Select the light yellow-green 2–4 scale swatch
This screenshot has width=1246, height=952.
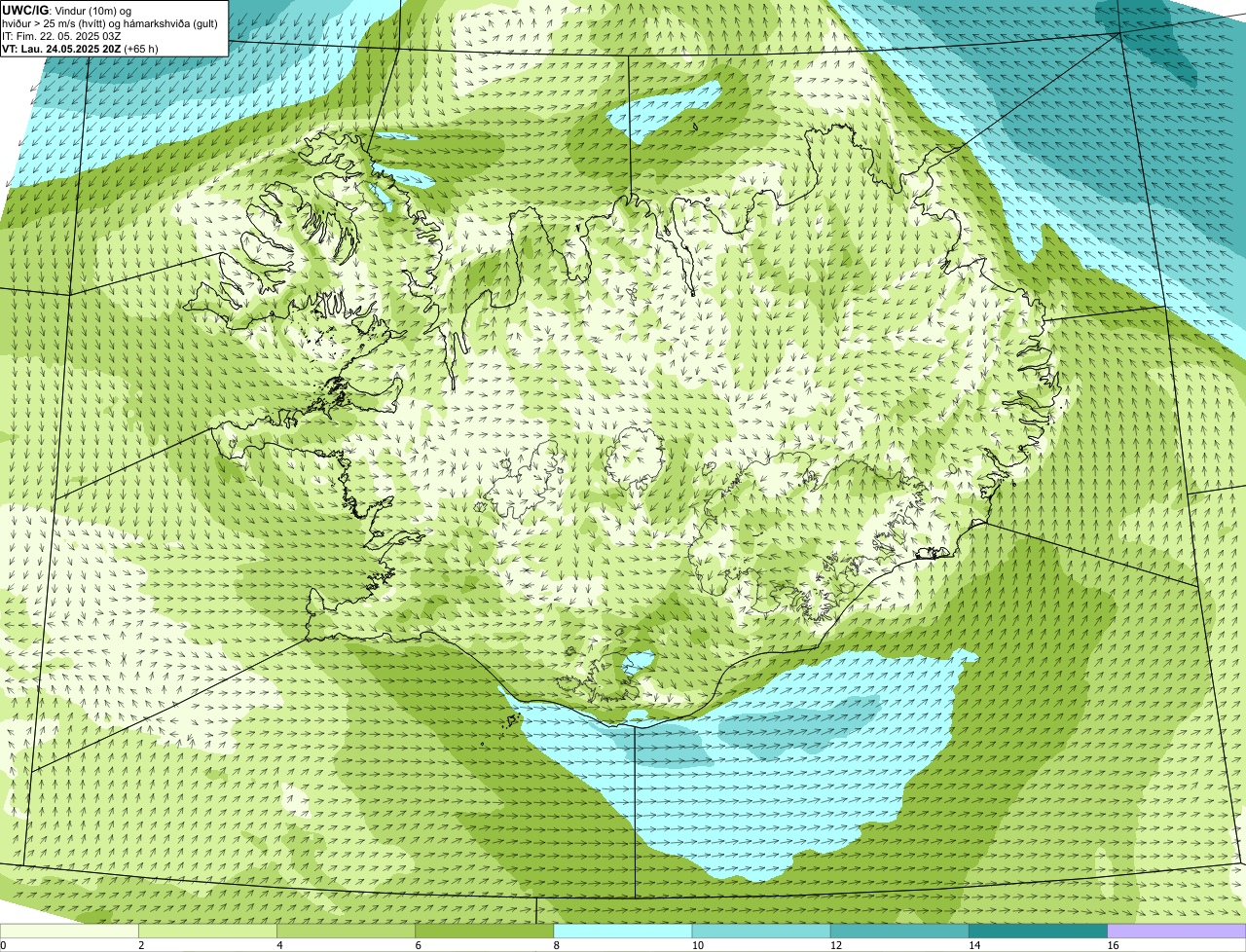tap(207, 932)
